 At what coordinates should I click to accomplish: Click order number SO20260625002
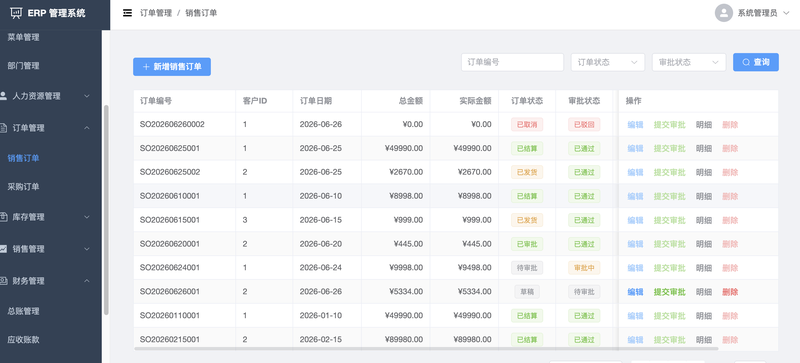click(170, 172)
